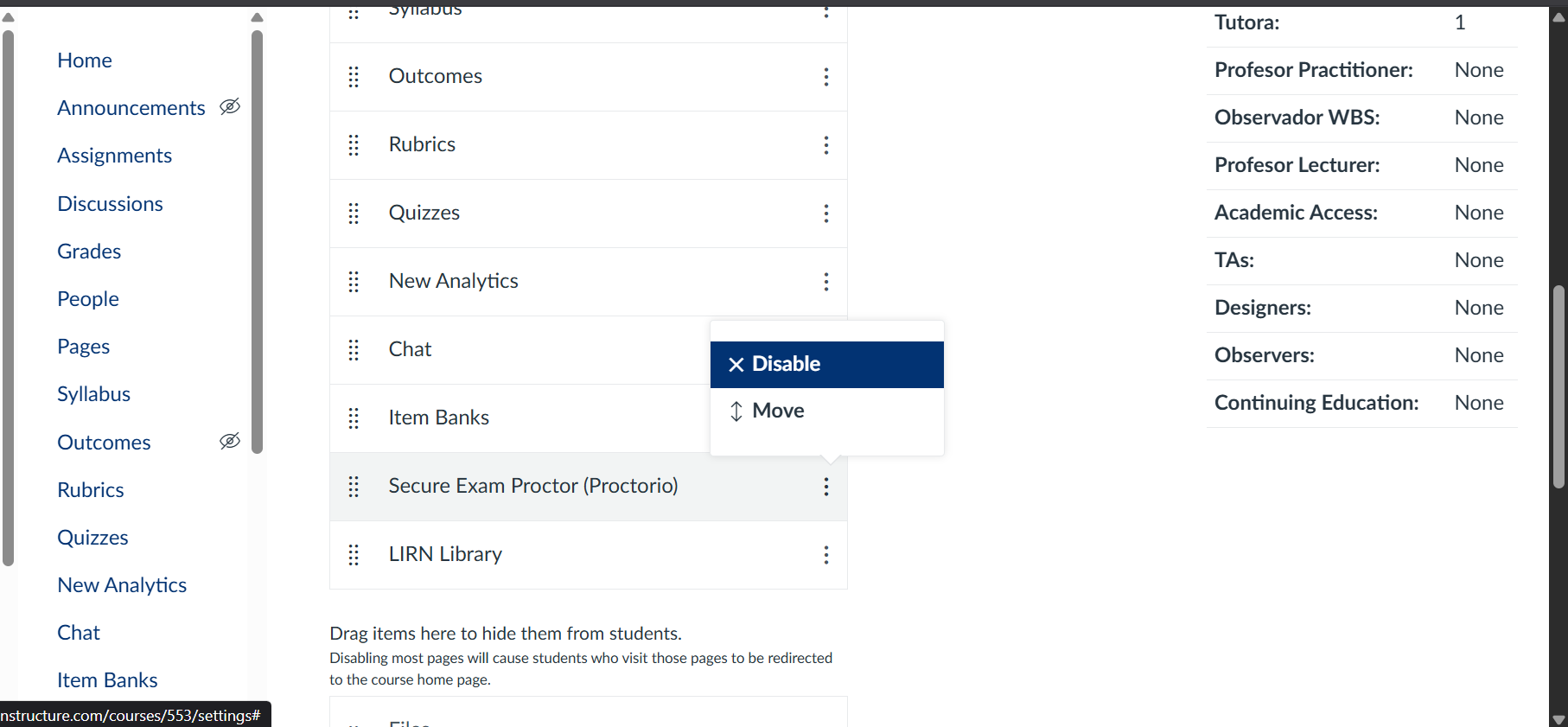Open the options menu for LIRN Library row
Screen dimensions: 1568x727
click(826, 555)
